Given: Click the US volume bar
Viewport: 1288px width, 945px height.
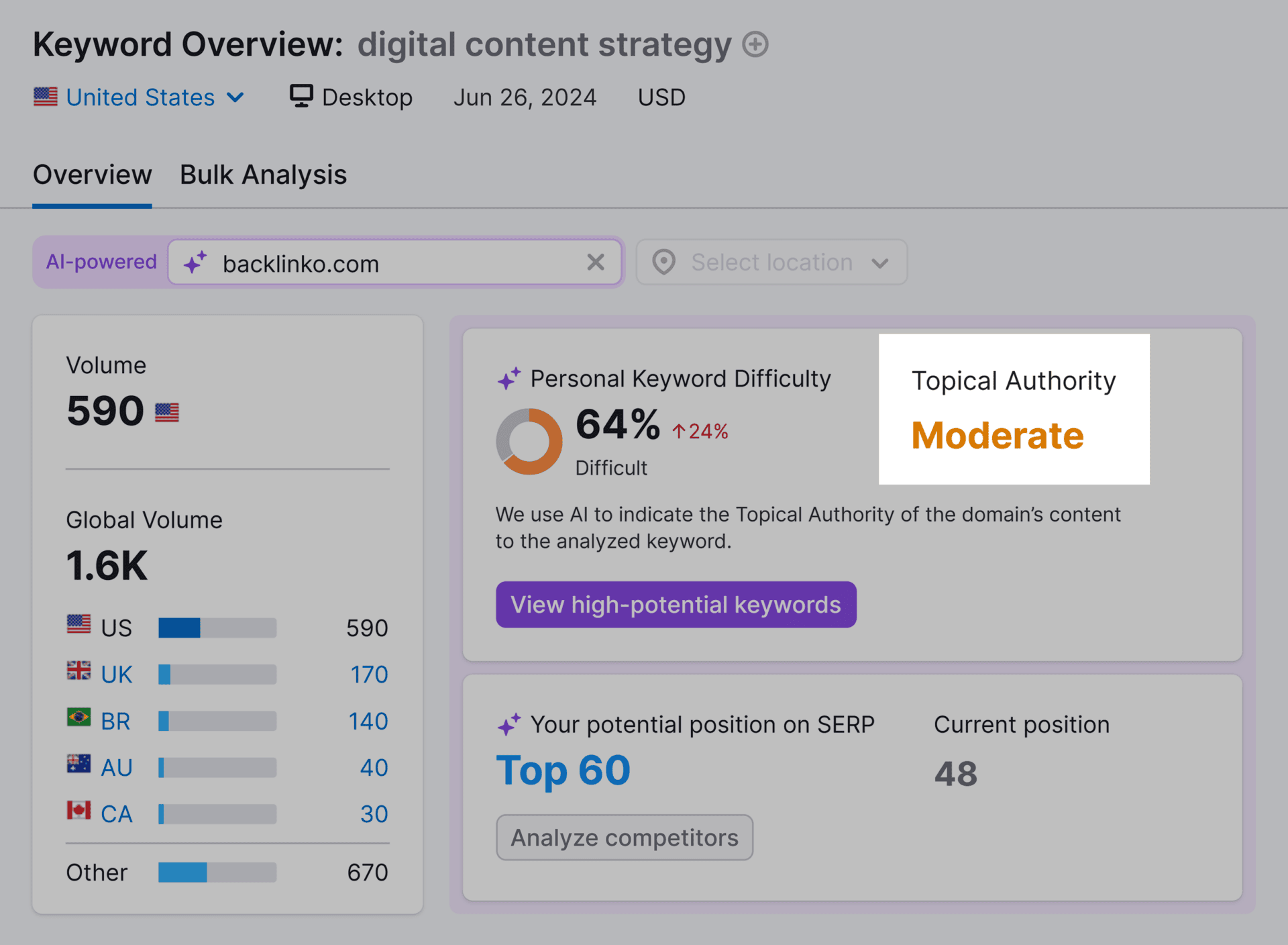Looking at the screenshot, I should point(217,628).
